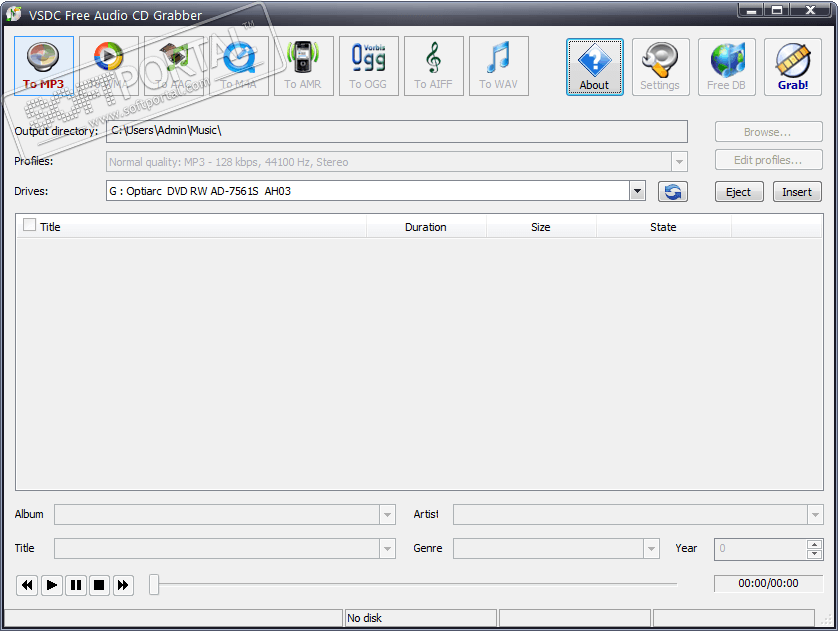
Task: Start ripping with the Grab! button
Action: coord(793,67)
